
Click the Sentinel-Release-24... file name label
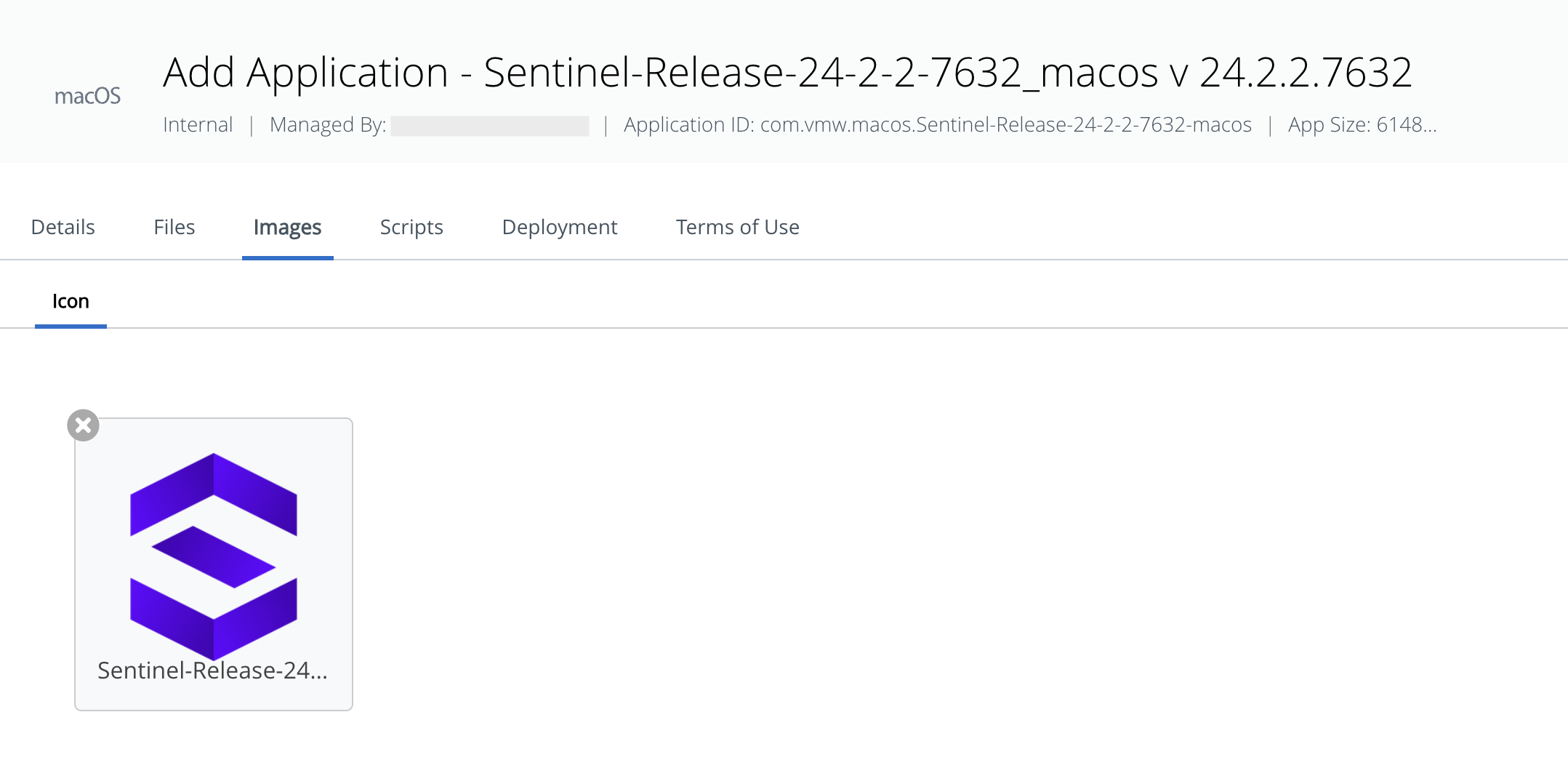coord(213,671)
